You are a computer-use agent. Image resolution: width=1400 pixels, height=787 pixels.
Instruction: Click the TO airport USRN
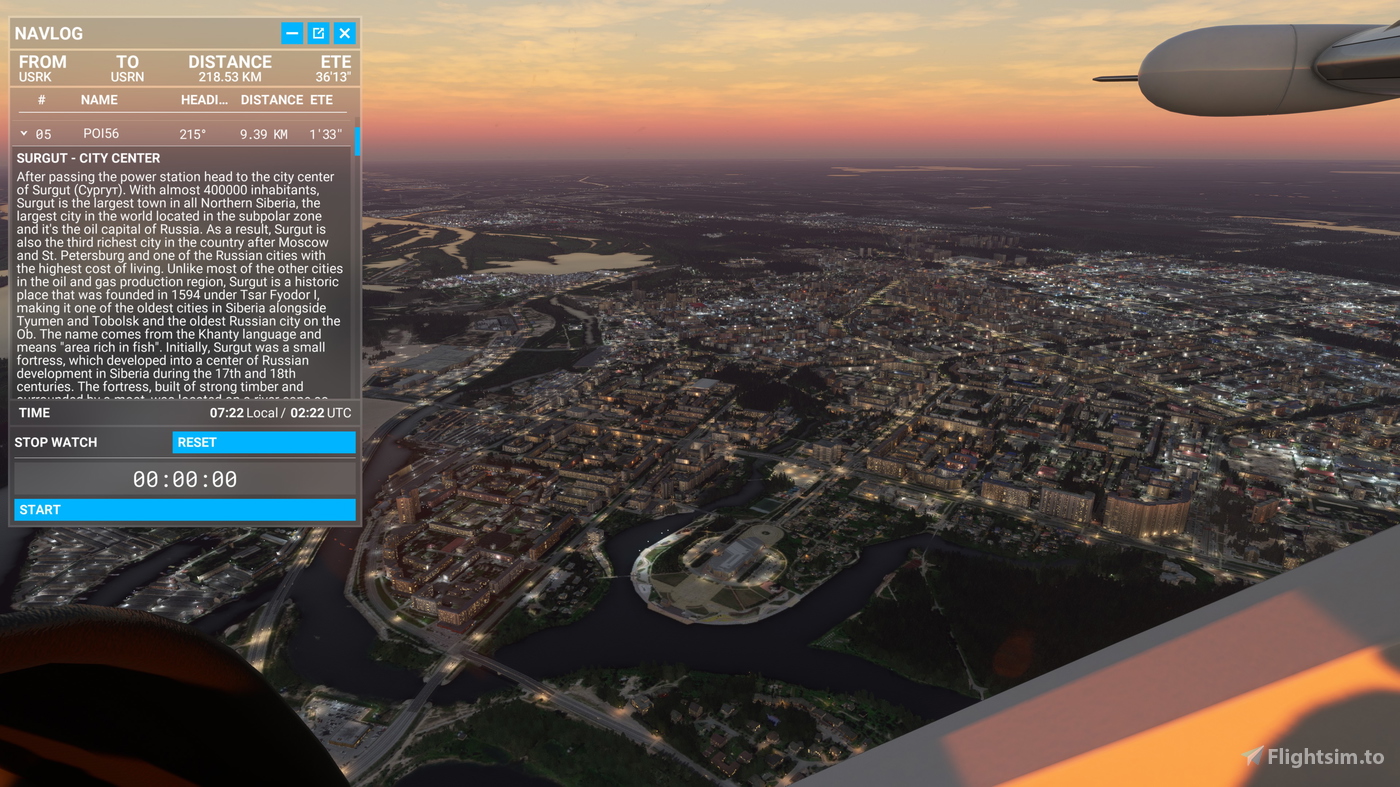pos(127,77)
